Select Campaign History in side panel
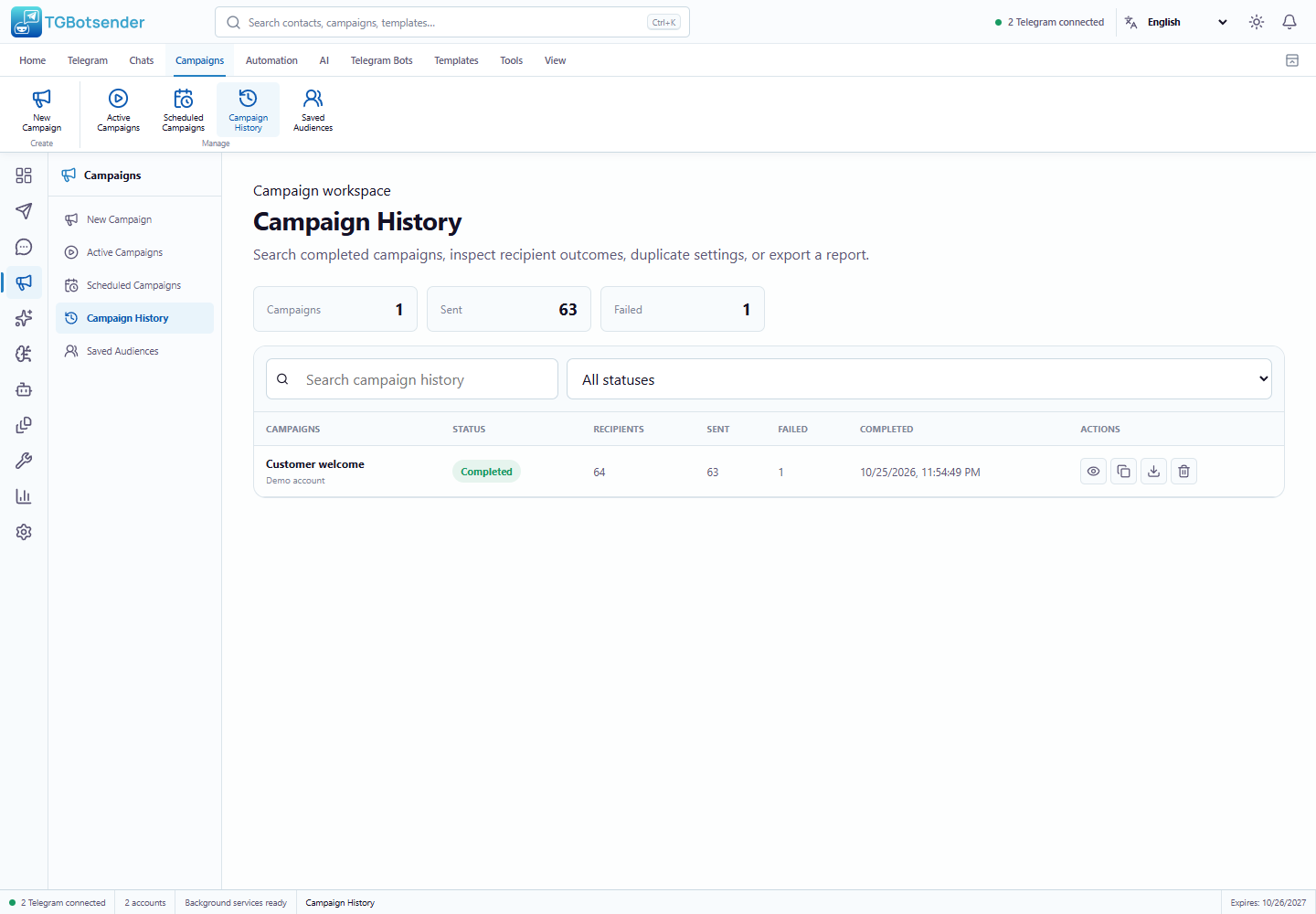The width and height of the screenshot is (1316, 914). (x=134, y=318)
